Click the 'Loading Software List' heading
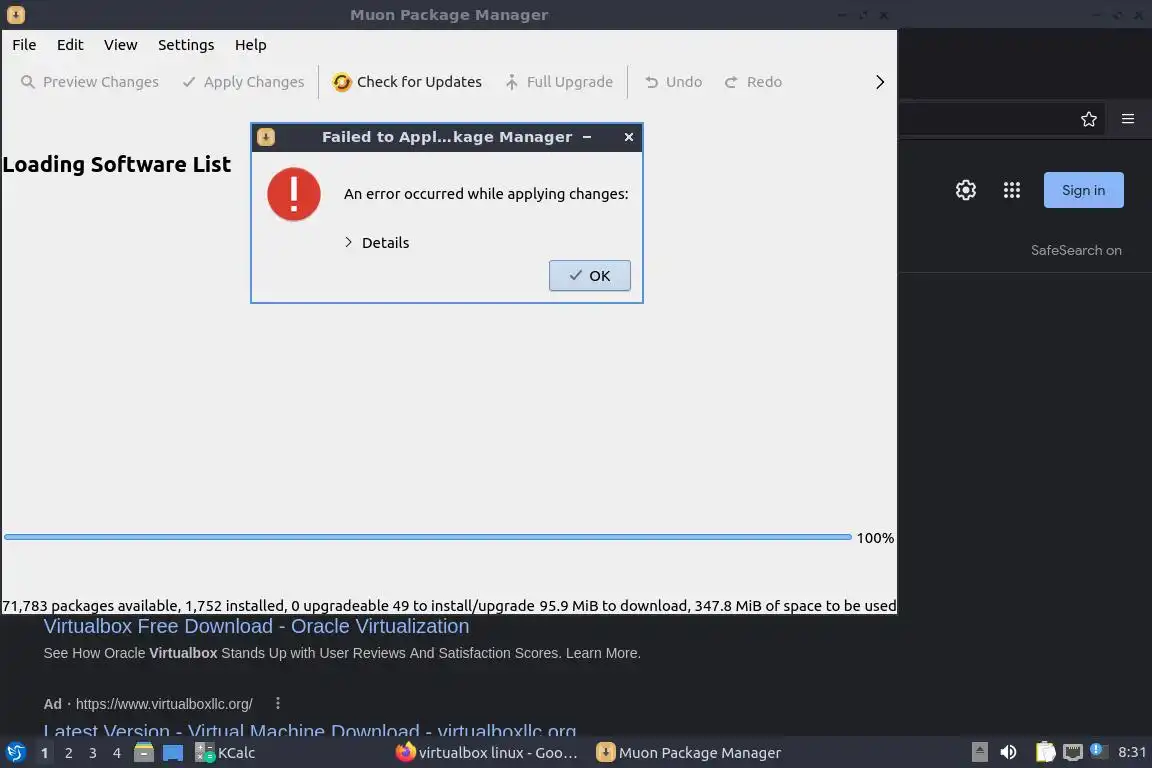The height and width of the screenshot is (768, 1152). 116,164
